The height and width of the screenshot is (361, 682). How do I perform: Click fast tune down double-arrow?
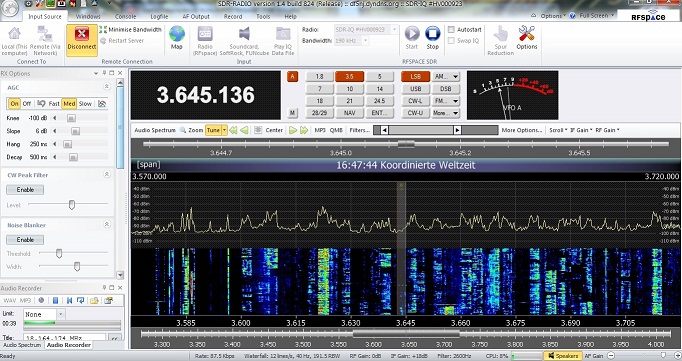[233, 130]
